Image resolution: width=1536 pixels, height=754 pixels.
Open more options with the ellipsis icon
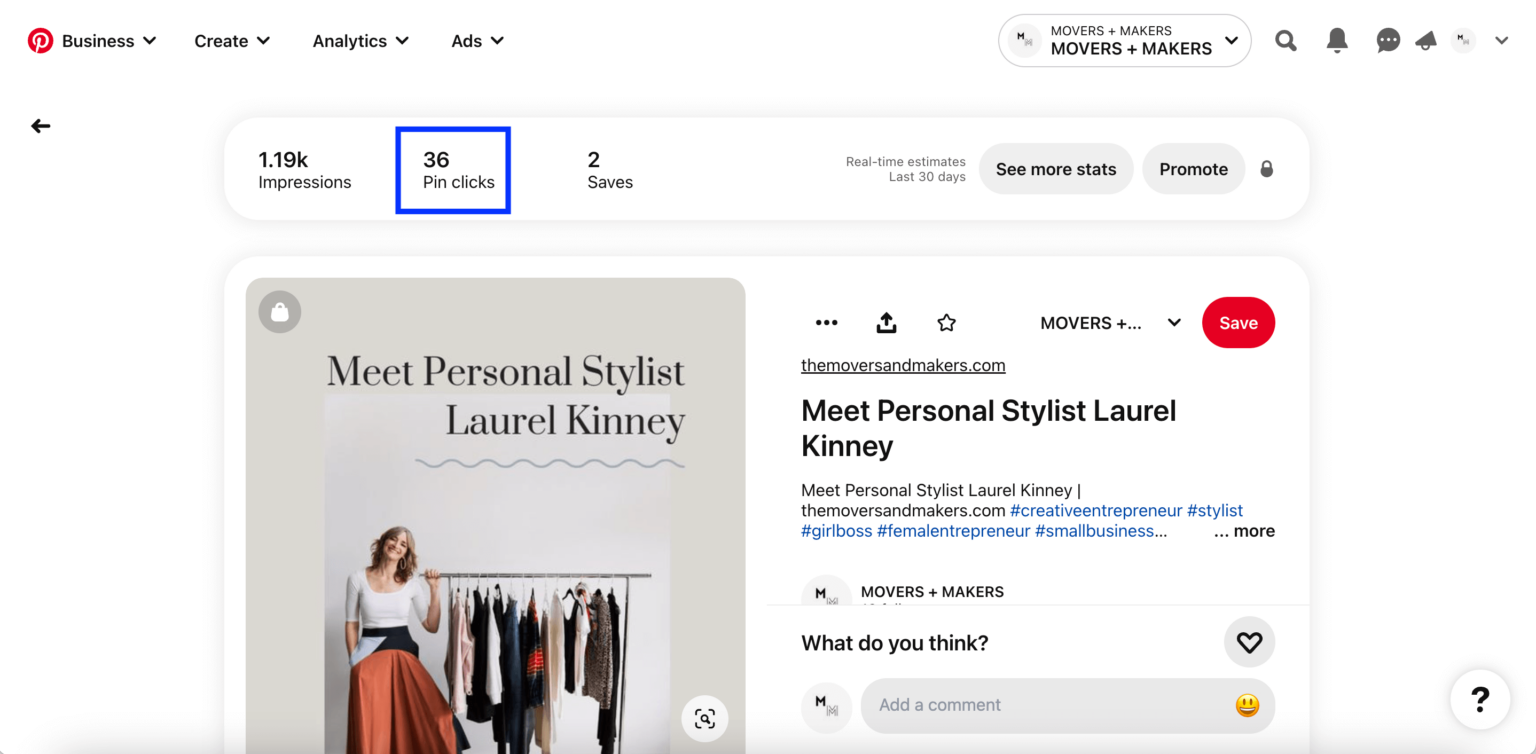click(x=826, y=322)
